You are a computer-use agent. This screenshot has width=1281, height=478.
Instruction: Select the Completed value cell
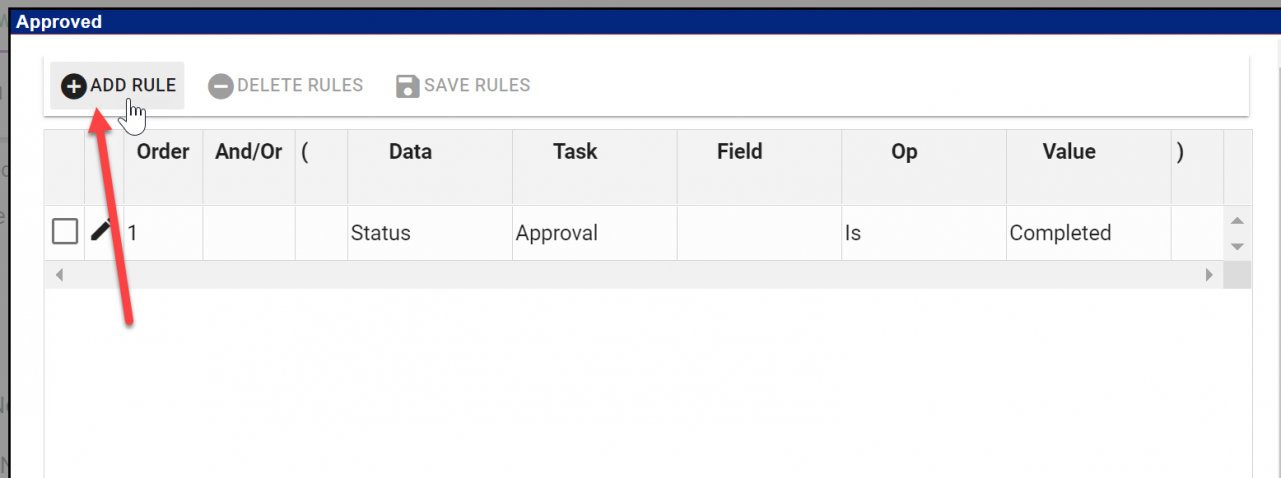[x=1089, y=233]
